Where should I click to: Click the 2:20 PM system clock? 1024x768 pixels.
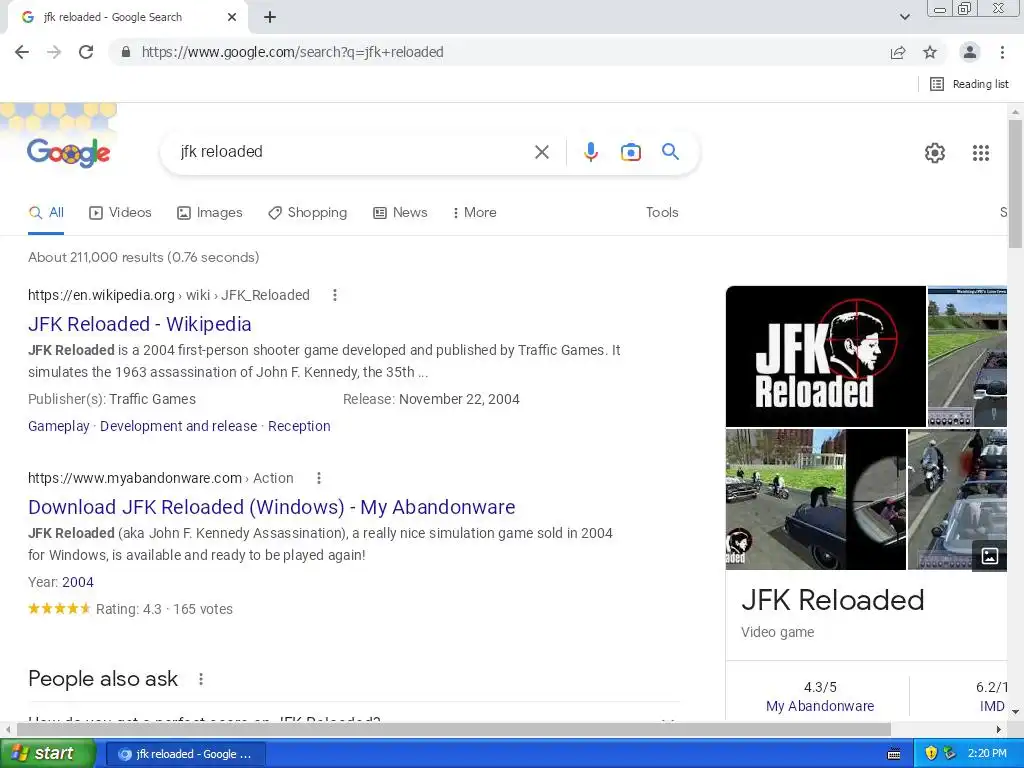click(x=987, y=754)
